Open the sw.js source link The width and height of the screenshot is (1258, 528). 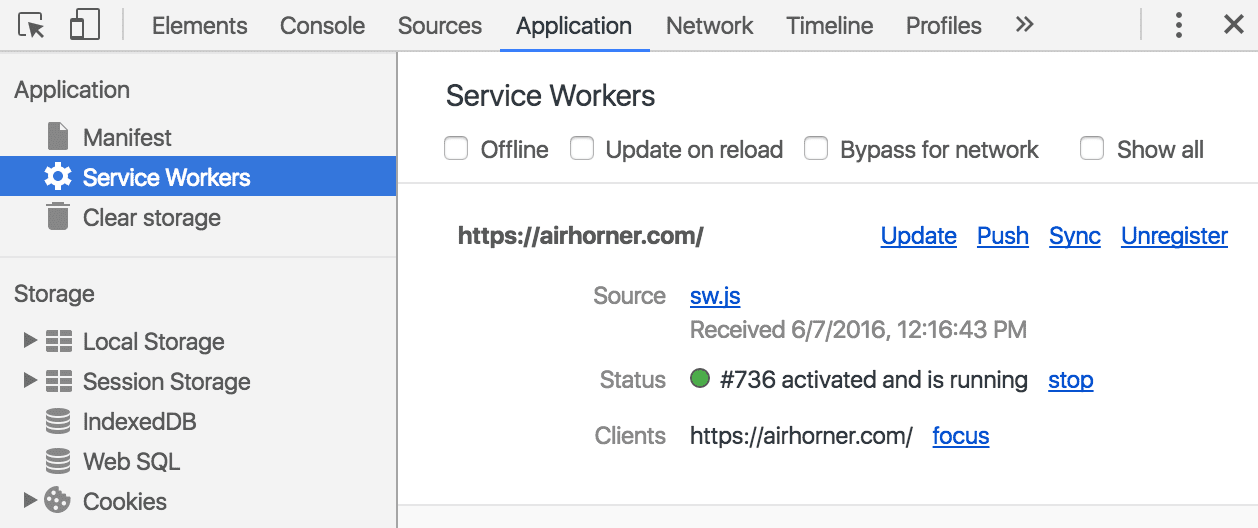[x=715, y=296]
